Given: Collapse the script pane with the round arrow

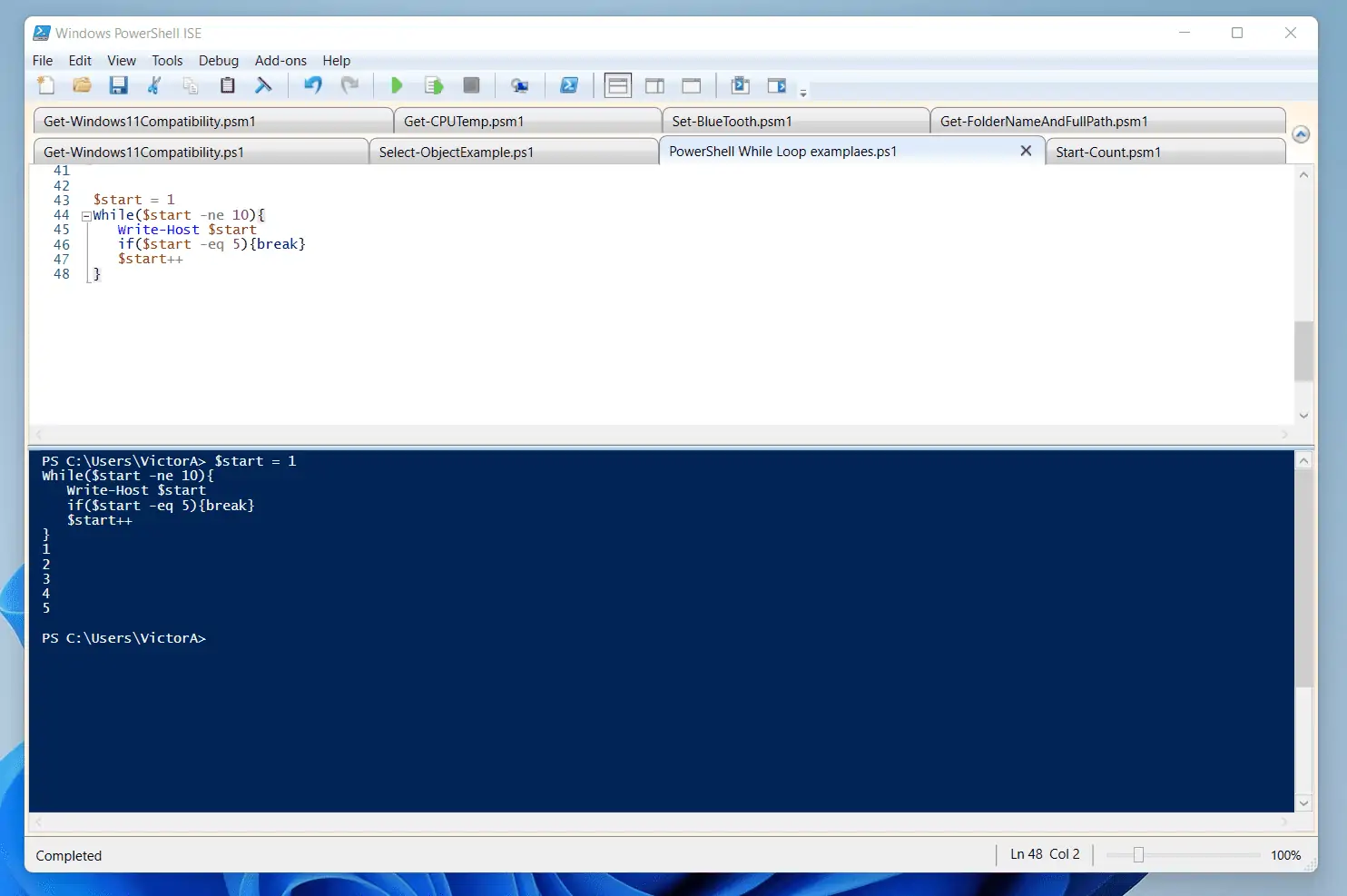Looking at the screenshot, I should 1301,134.
